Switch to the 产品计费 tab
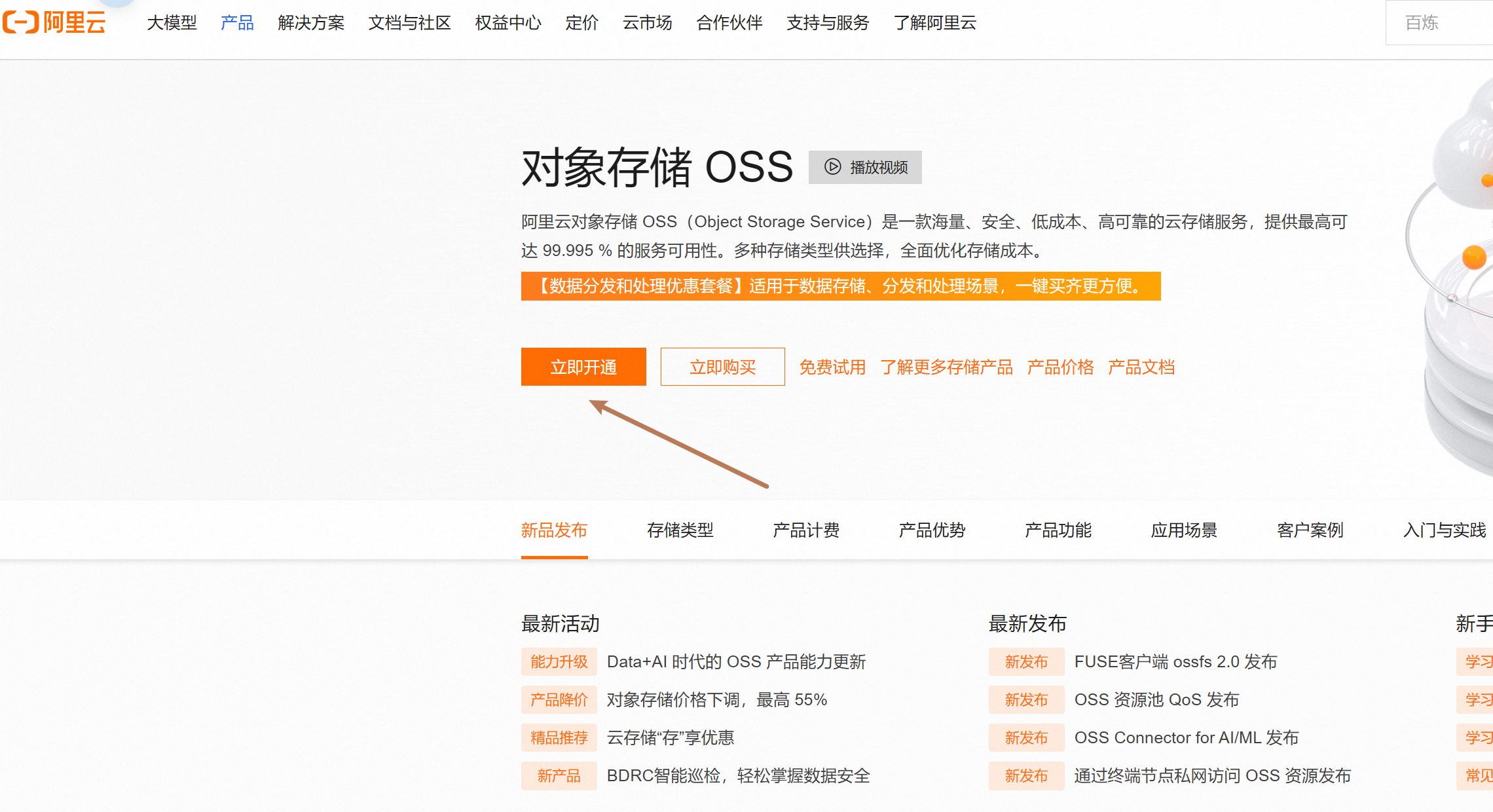This screenshot has width=1493, height=812. click(x=805, y=530)
